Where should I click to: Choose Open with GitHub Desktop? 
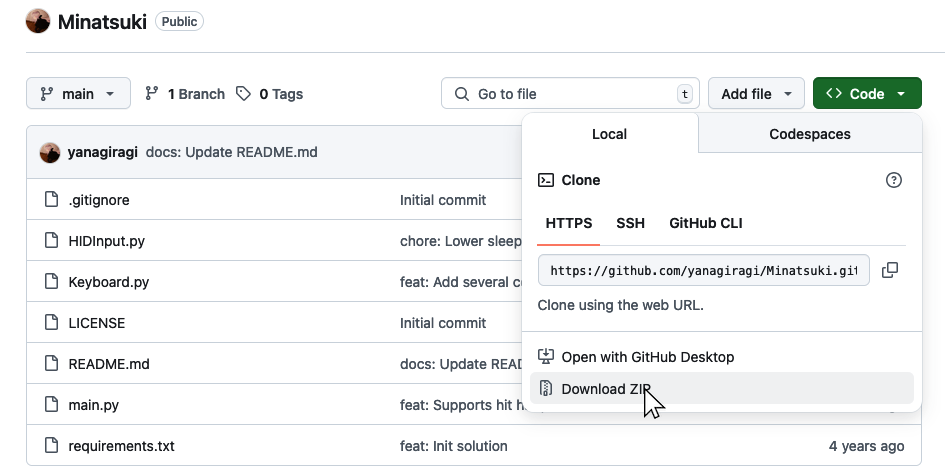[x=722, y=357]
